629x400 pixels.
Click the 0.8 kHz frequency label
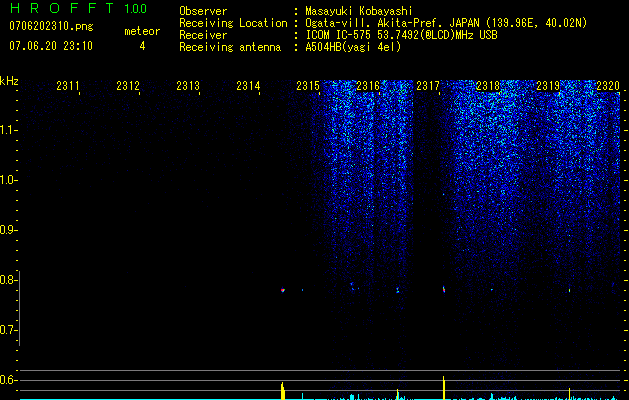click(x=7, y=280)
